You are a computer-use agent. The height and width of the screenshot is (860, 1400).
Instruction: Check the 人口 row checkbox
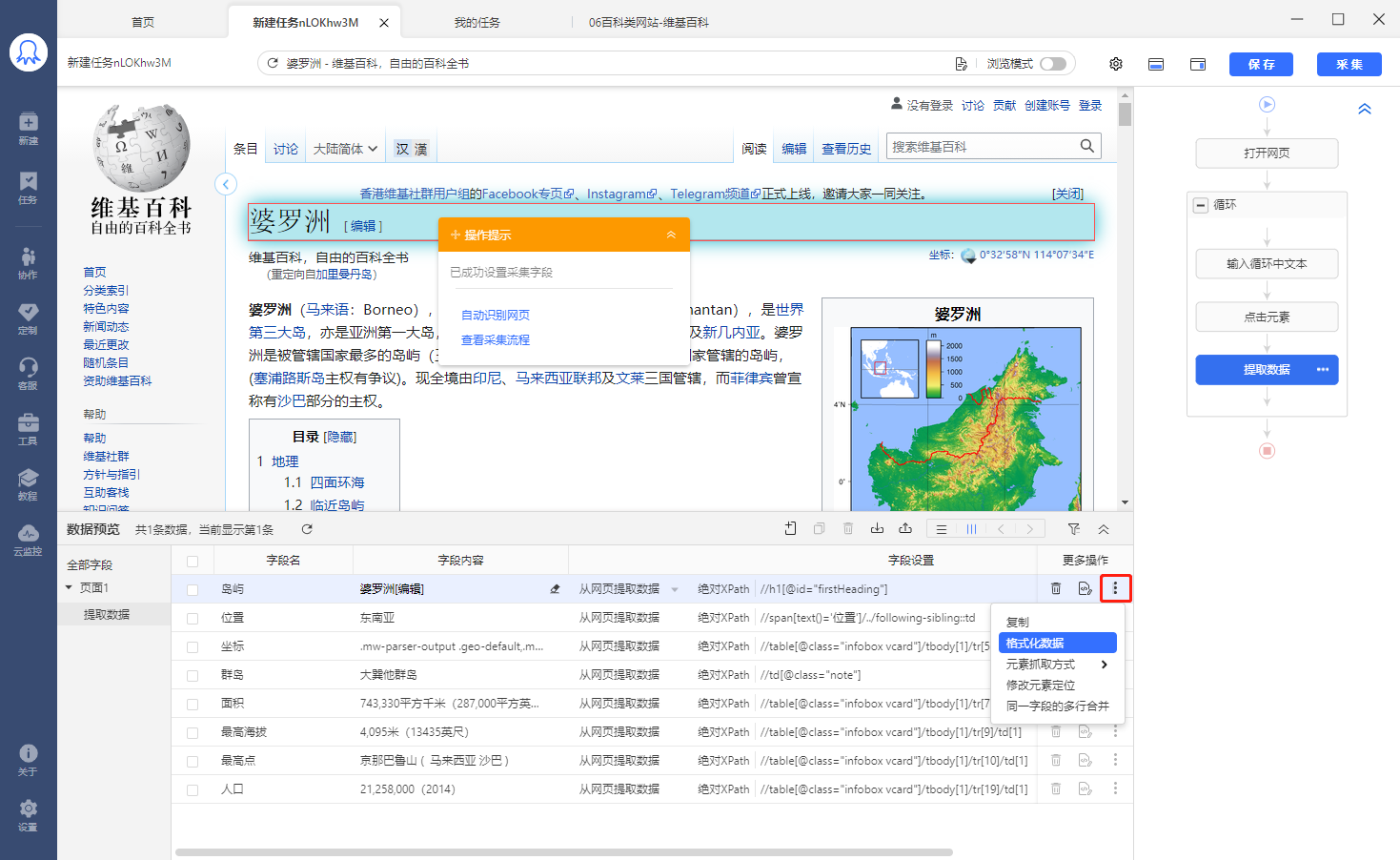pos(193,790)
